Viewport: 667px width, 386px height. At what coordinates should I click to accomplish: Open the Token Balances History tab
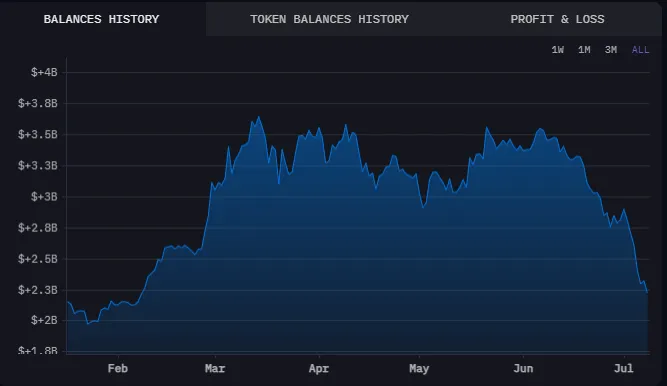pos(329,19)
